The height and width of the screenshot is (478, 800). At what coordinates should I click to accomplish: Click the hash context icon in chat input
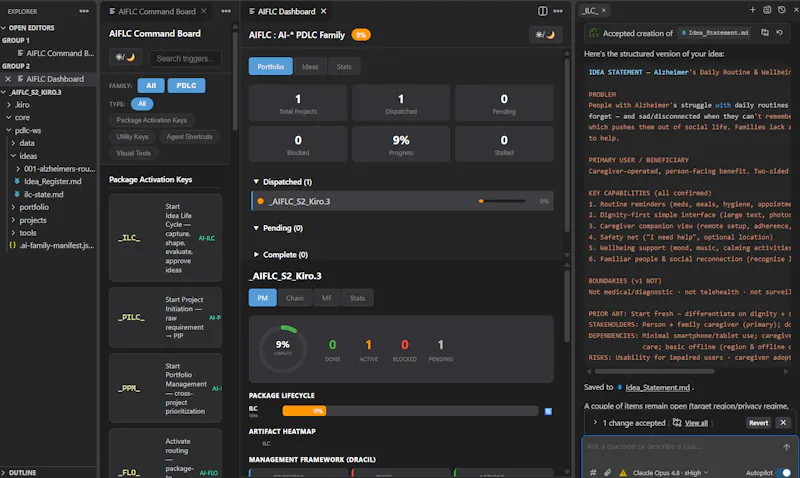[593, 472]
